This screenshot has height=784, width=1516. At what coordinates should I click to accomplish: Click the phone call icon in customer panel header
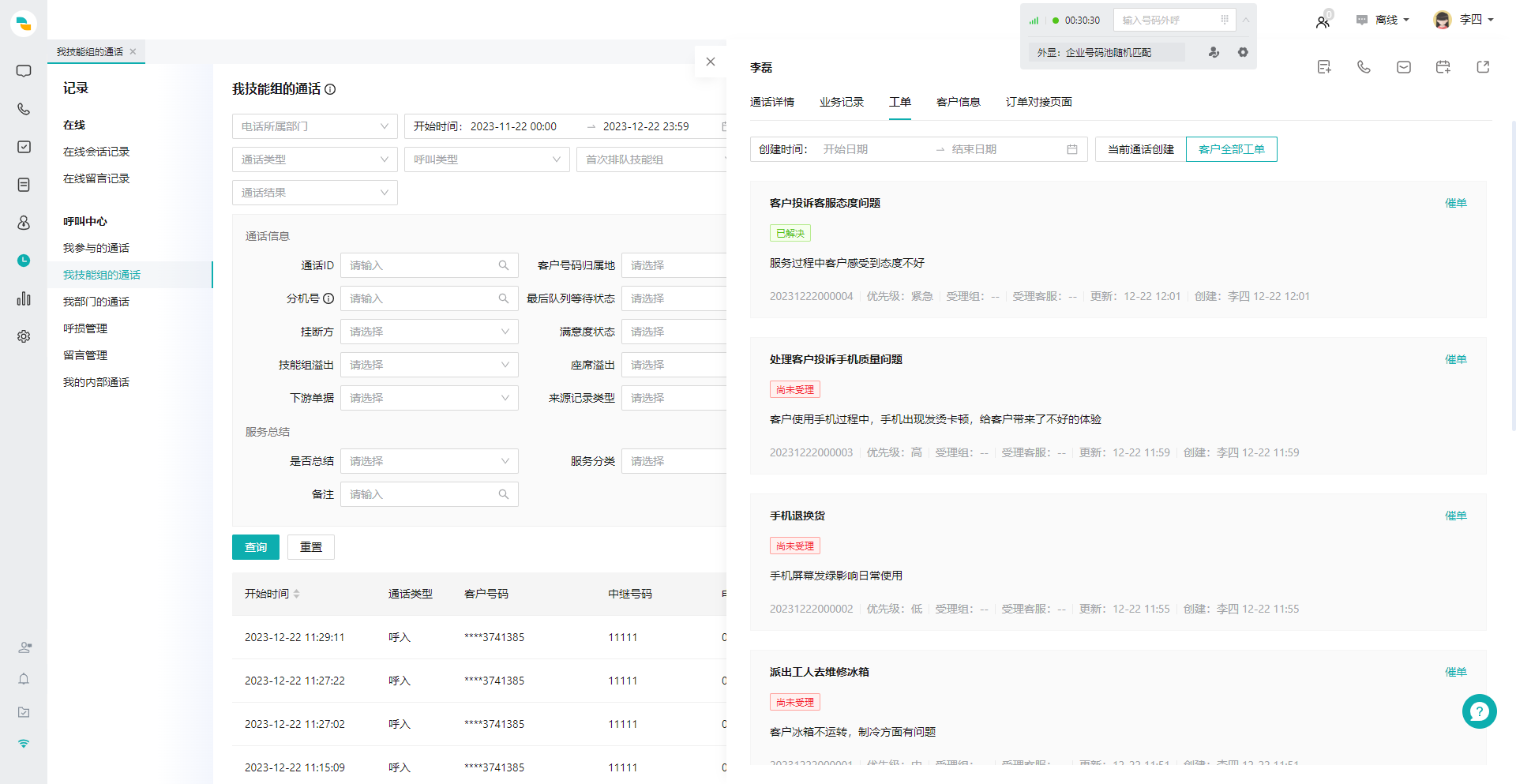point(1364,67)
